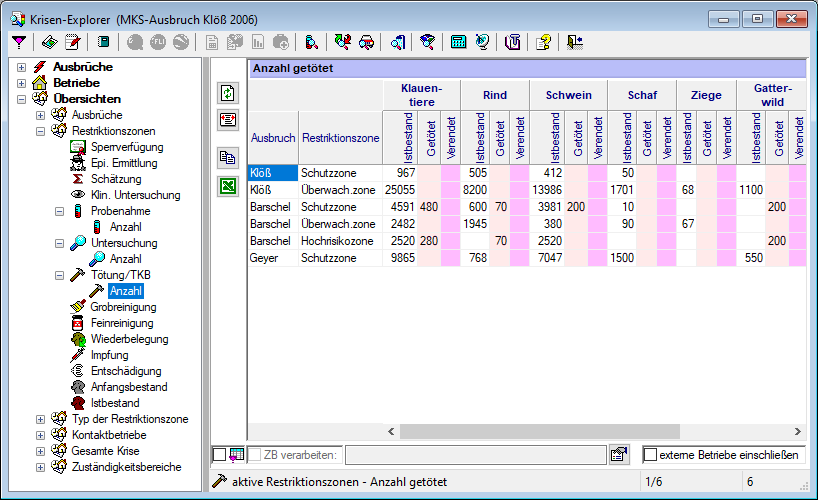Open Entschädigung tree entry
The image size is (818, 500).
pyautogui.click(x=126, y=371)
